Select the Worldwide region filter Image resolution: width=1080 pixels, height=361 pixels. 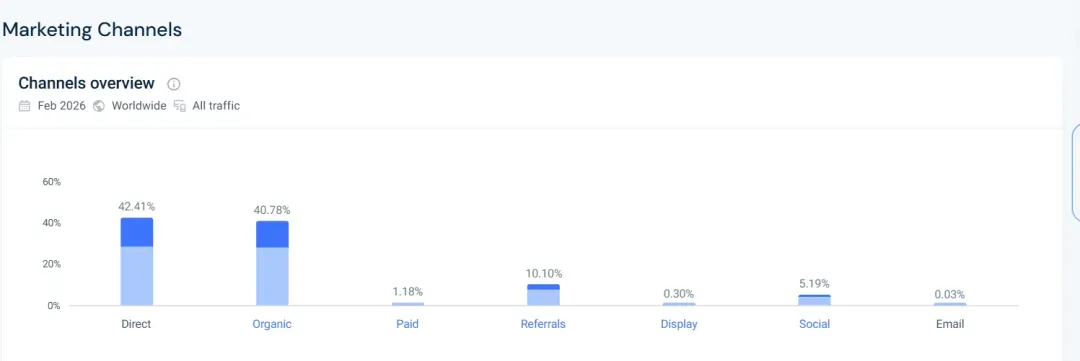click(139, 106)
